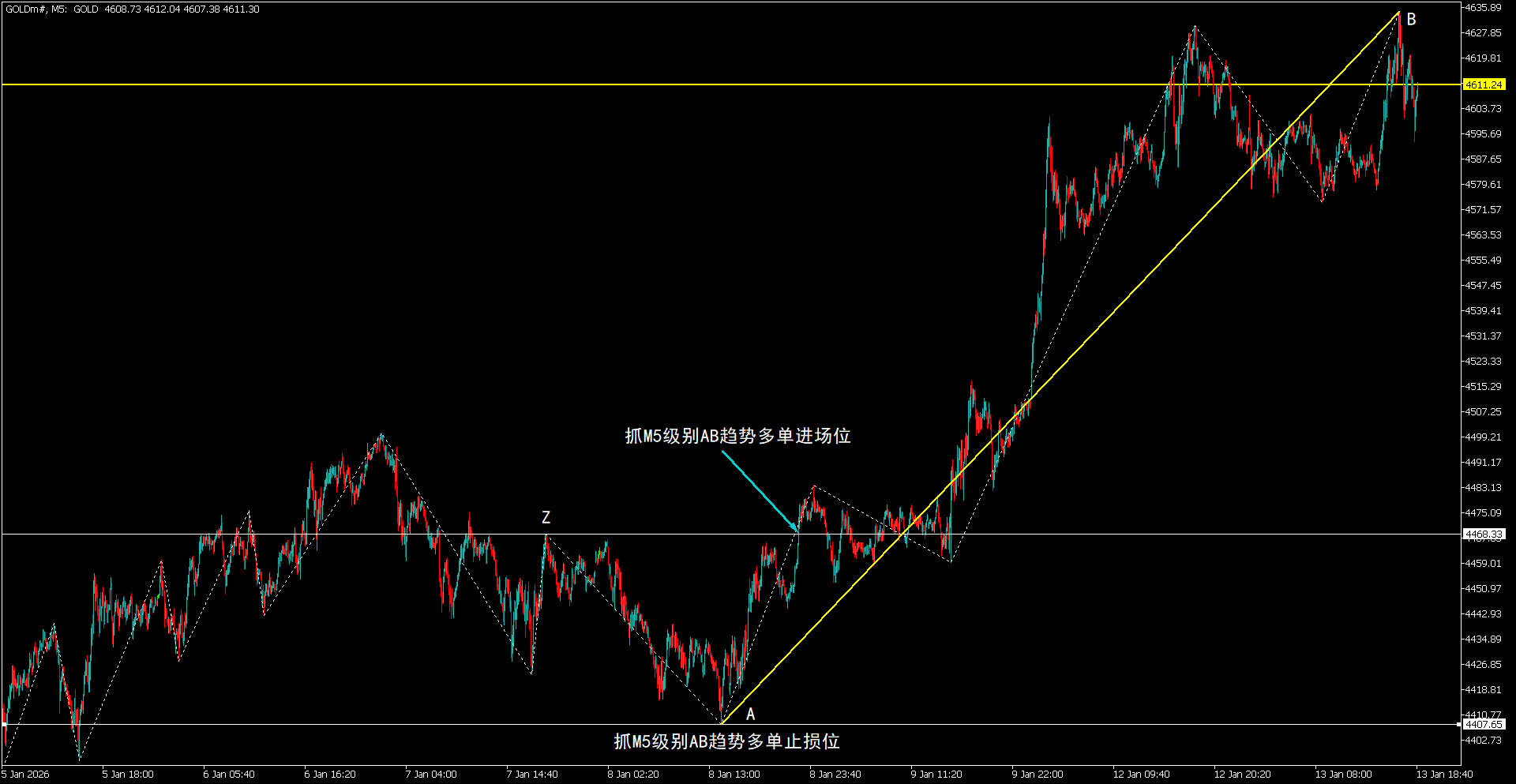
Task: Click the 4402.73 price scale value
Action: [x=1483, y=740]
